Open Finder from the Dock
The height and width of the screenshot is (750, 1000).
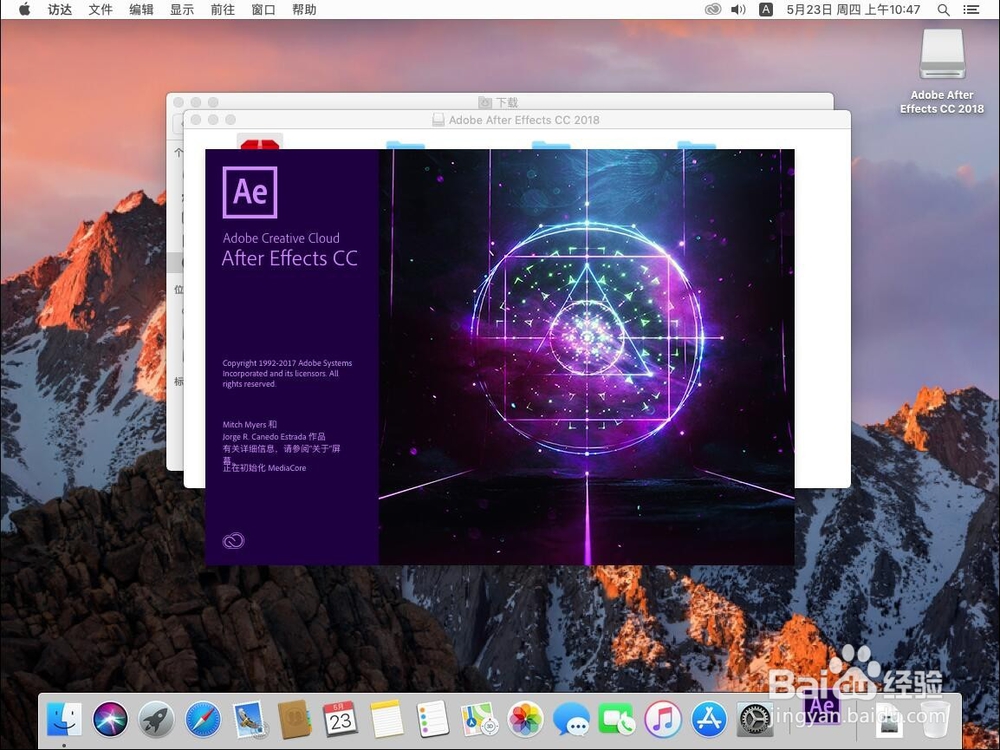point(64,719)
